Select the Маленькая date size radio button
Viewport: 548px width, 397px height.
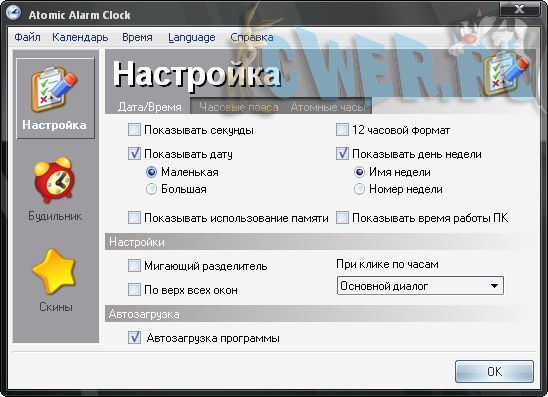tap(151, 172)
